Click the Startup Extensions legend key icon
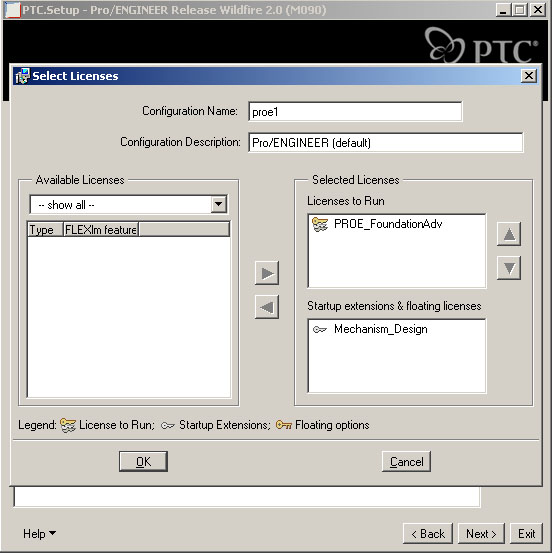 click(x=167, y=425)
